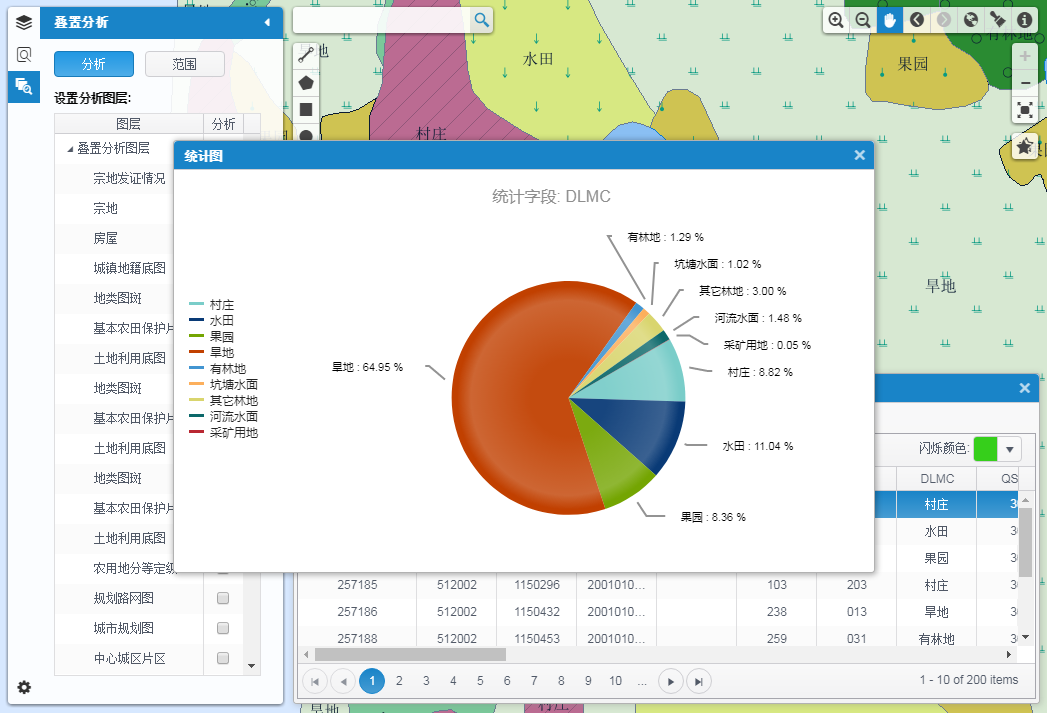Close the results table panel
1047x713 pixels.
point(1024,388)
